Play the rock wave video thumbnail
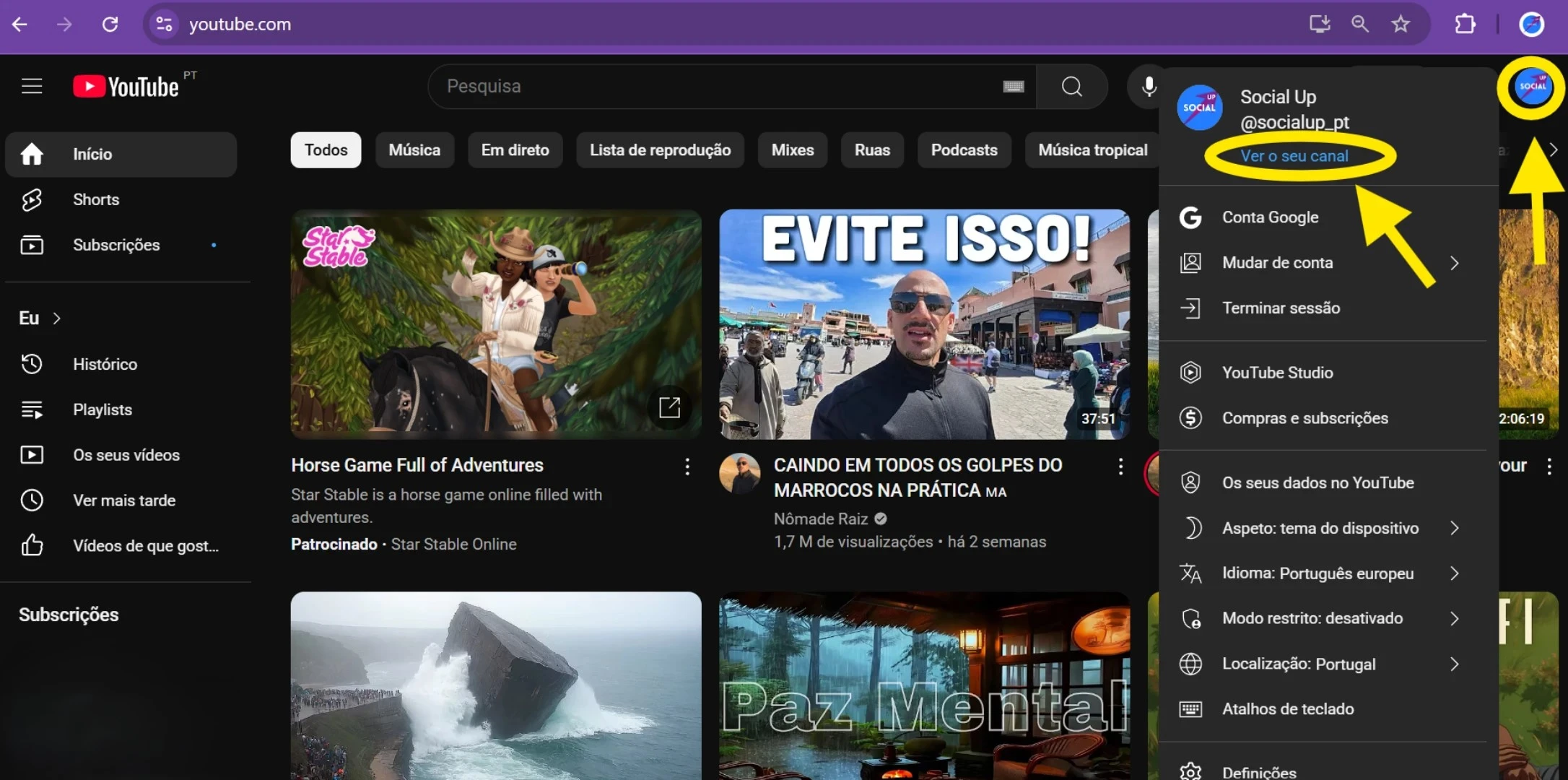This screenshot has width=1568, height=780. [x=496, y=686]
